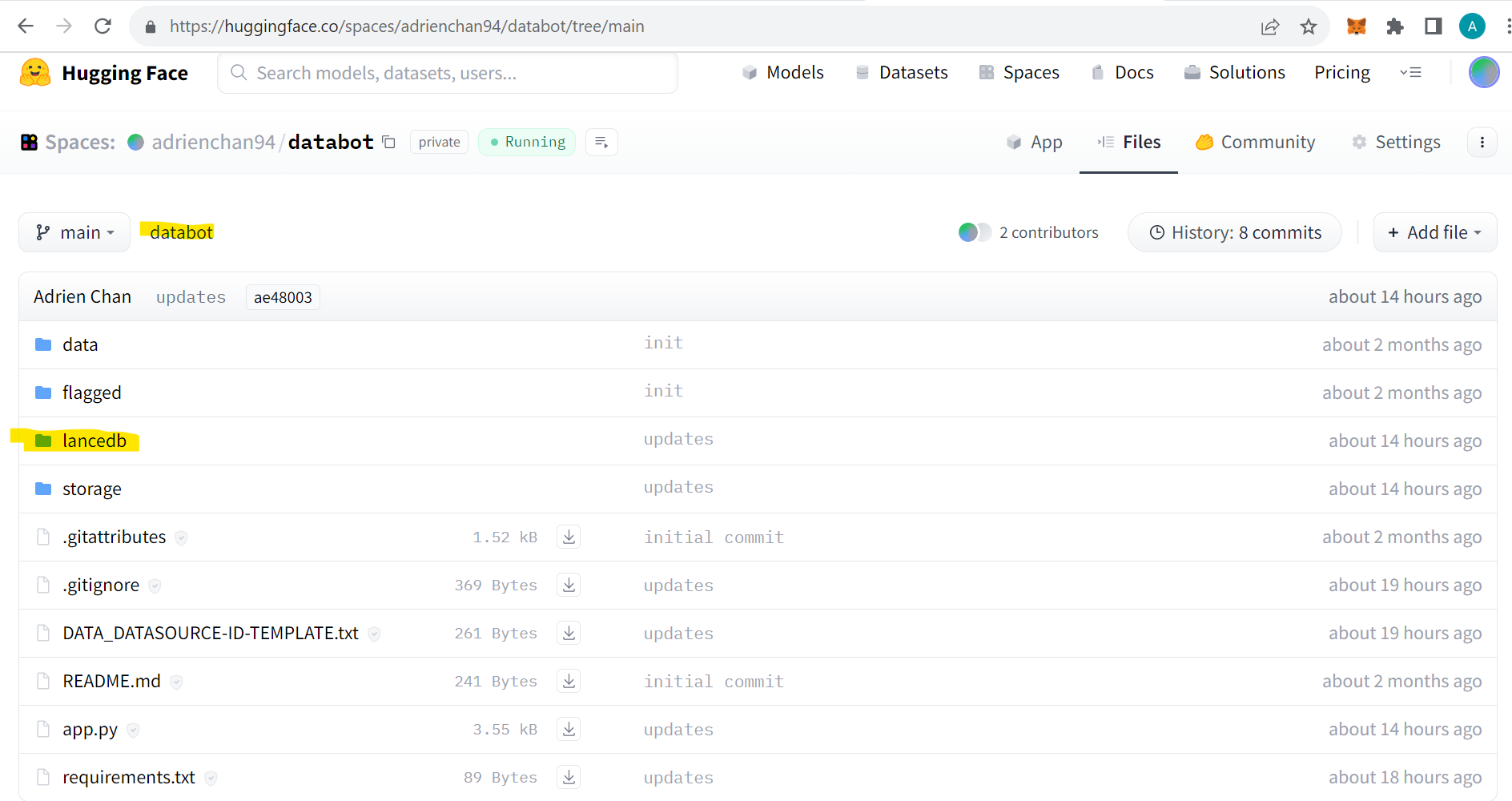View the 2 contributors list
The height and width of the screenshot is (801, 1512).
1028,232
